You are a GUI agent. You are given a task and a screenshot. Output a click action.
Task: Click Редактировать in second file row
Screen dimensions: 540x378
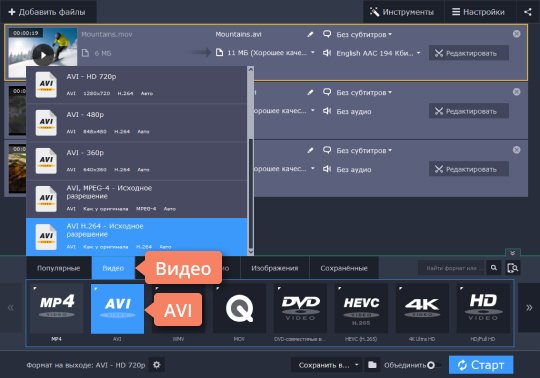click(x=469, y=111)
